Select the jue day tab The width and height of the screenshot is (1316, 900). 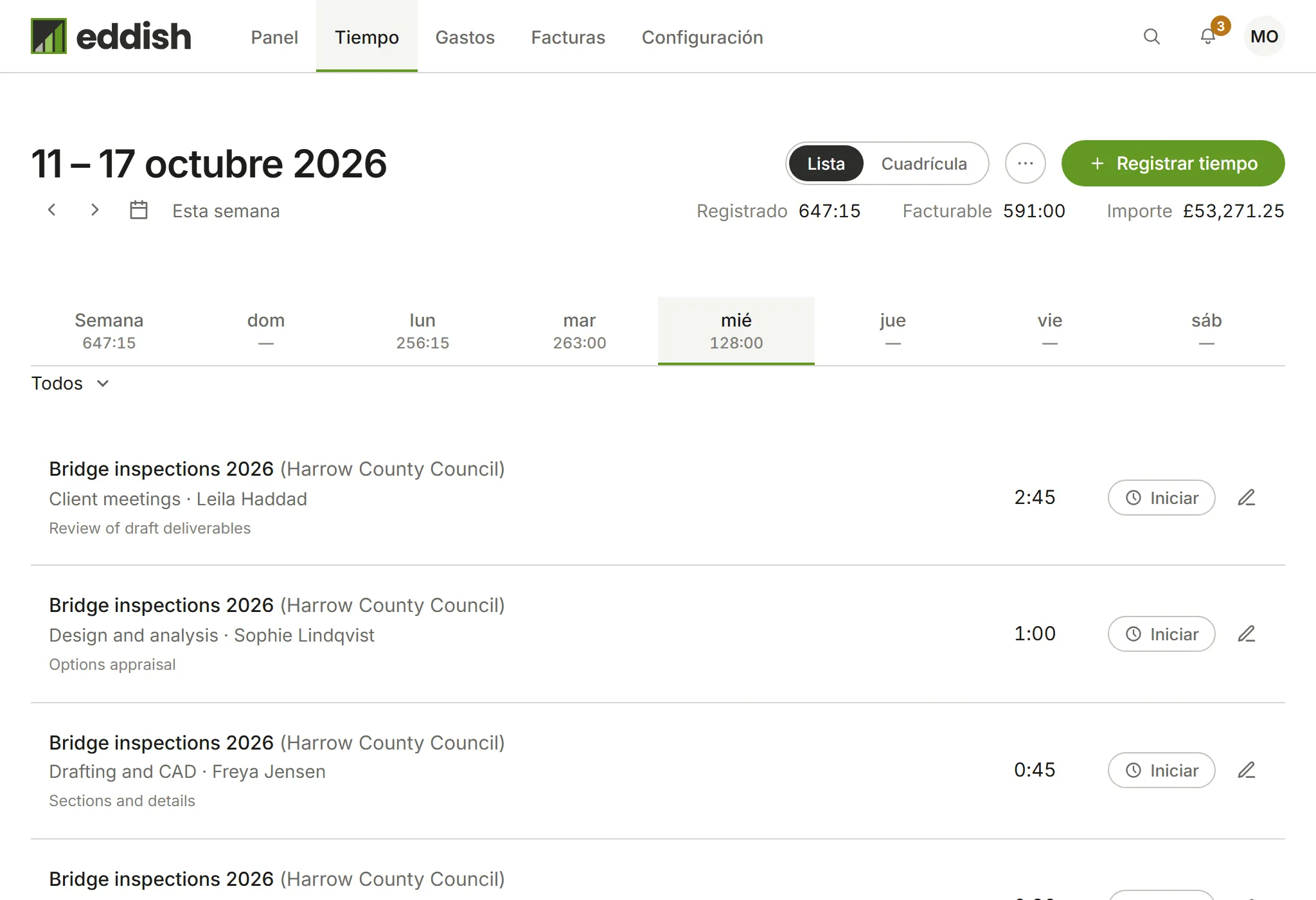893,331
